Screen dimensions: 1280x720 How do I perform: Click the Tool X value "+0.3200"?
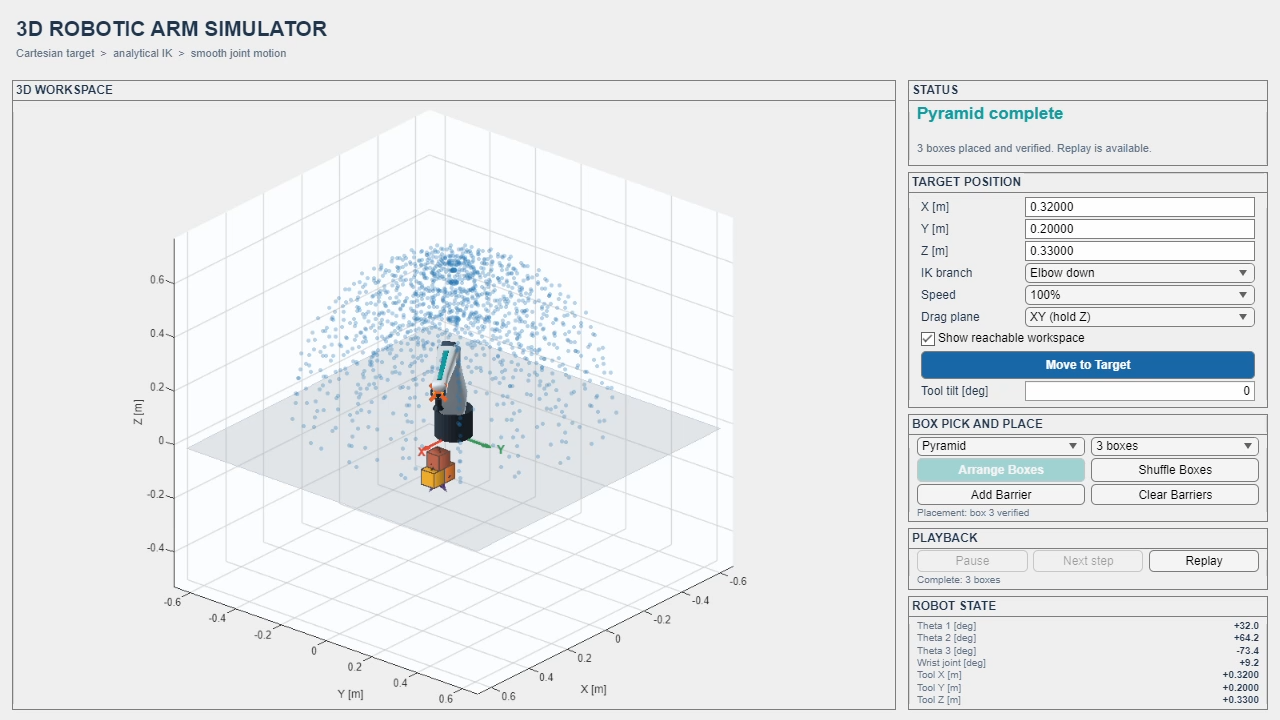tap(1240, 675)
